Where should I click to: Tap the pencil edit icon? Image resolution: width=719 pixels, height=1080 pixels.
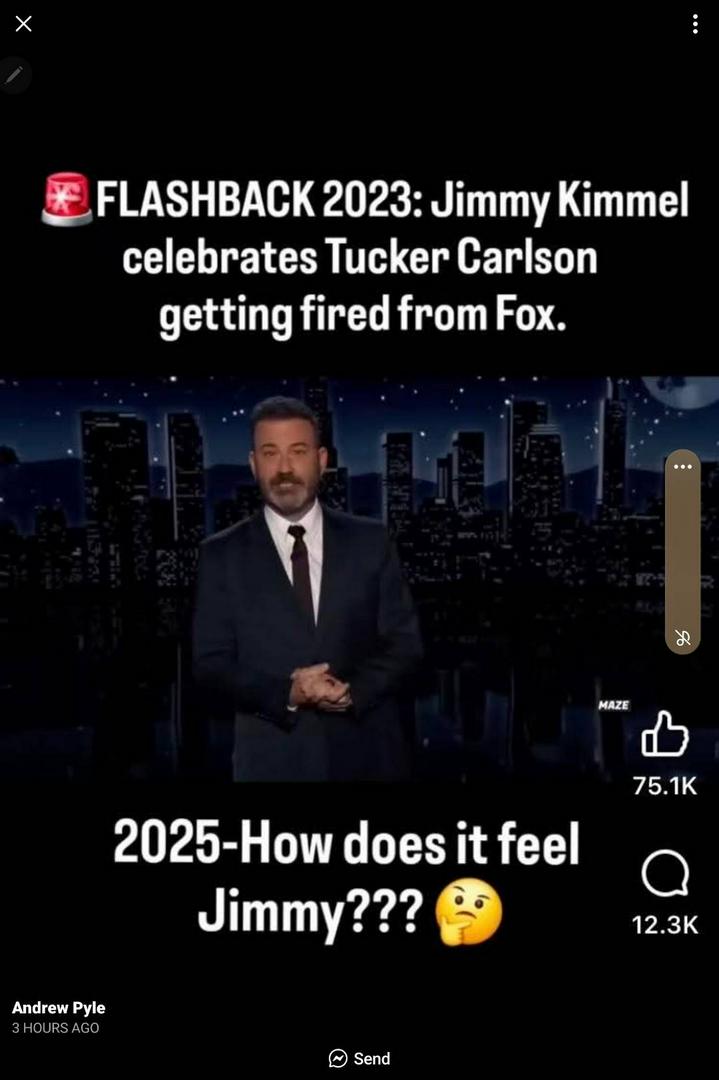click(x=14, y=74)
